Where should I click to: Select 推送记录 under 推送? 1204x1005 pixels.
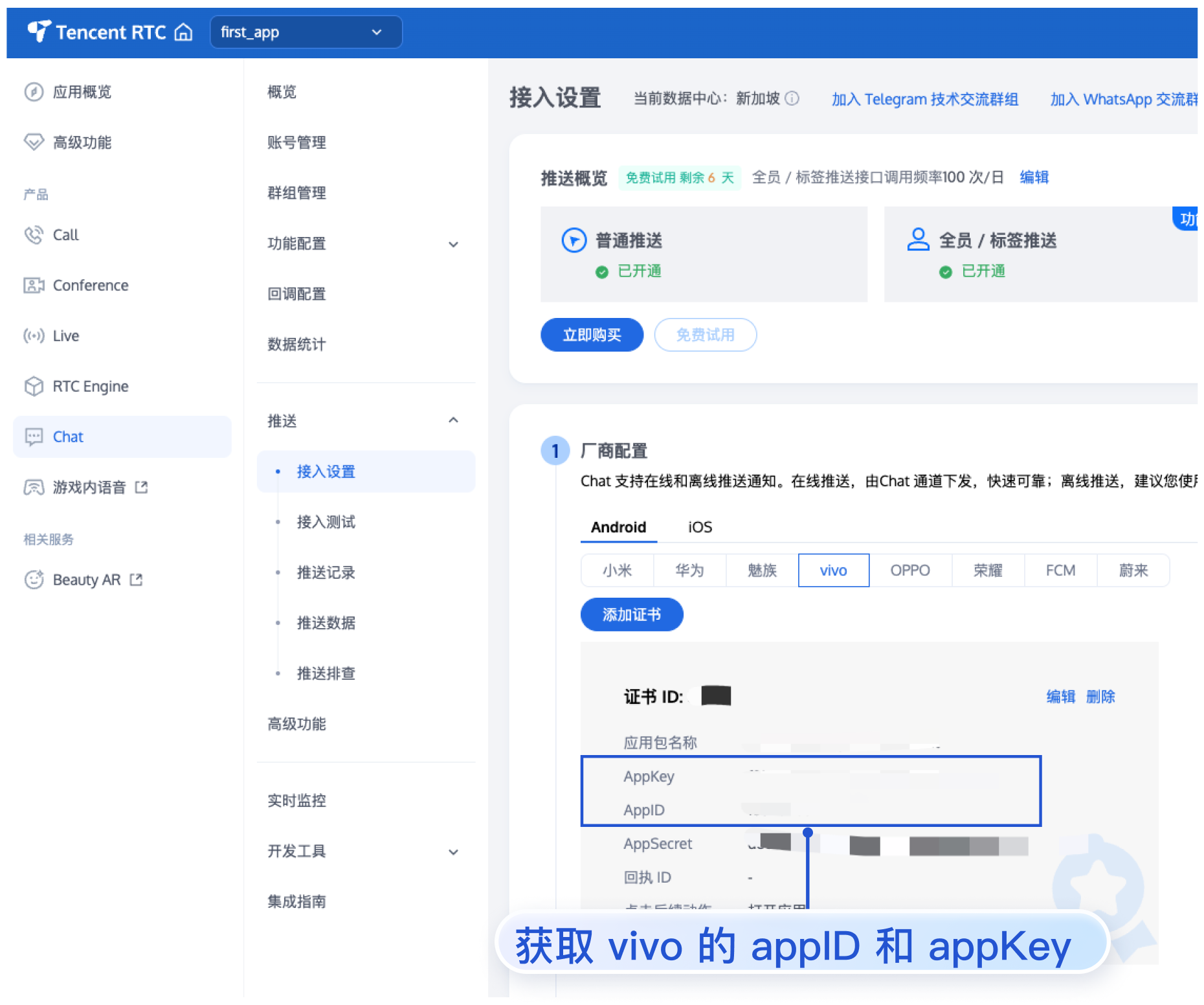point(326,572)
